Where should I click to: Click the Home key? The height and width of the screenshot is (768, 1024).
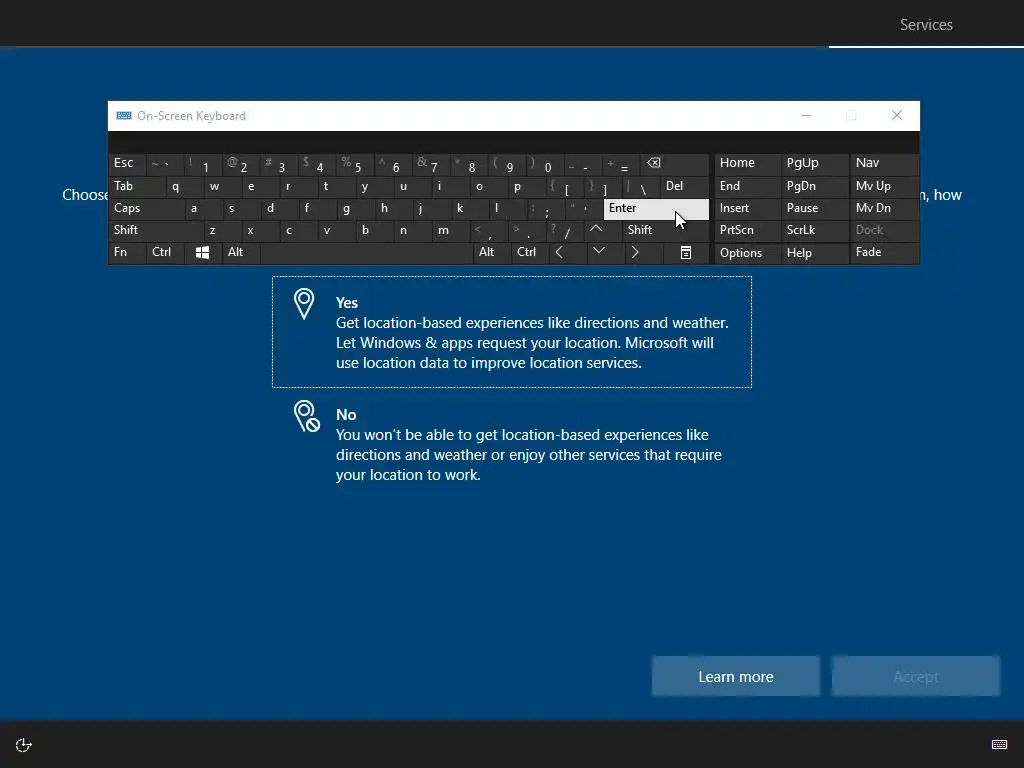(x=747, y=164)
